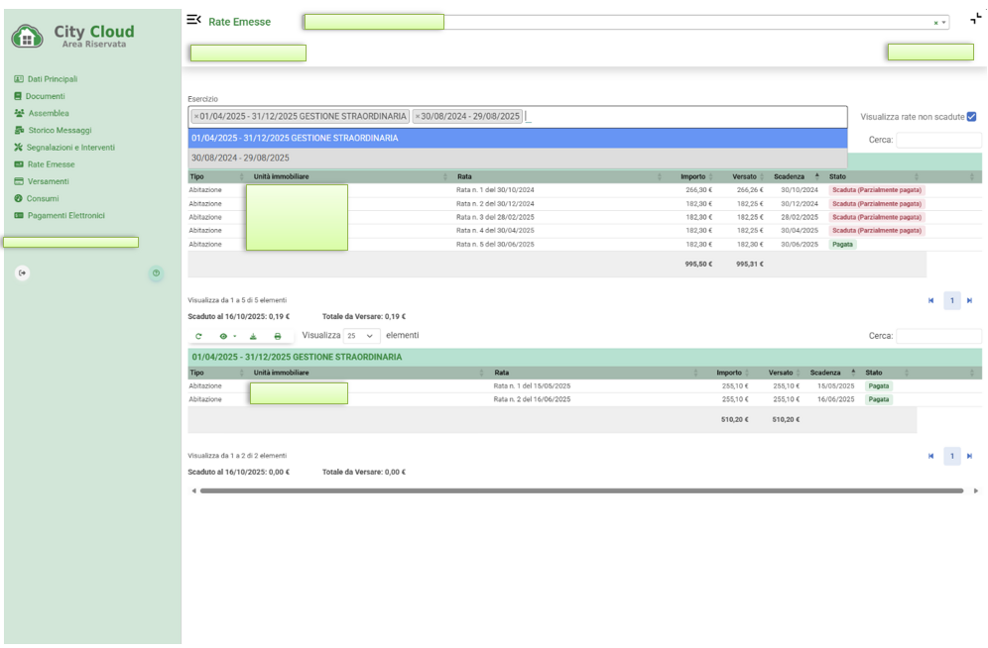
Task: Open Pagamenti Elettronici menu item
Action: [66, 215]
